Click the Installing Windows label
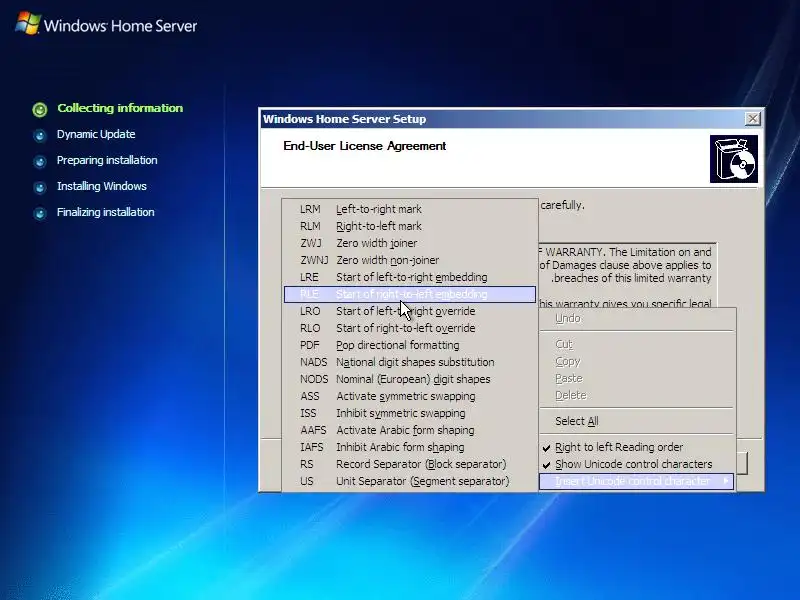Viewport: 800px width, 600px height. pyautogui.click(x=102, y=186)
